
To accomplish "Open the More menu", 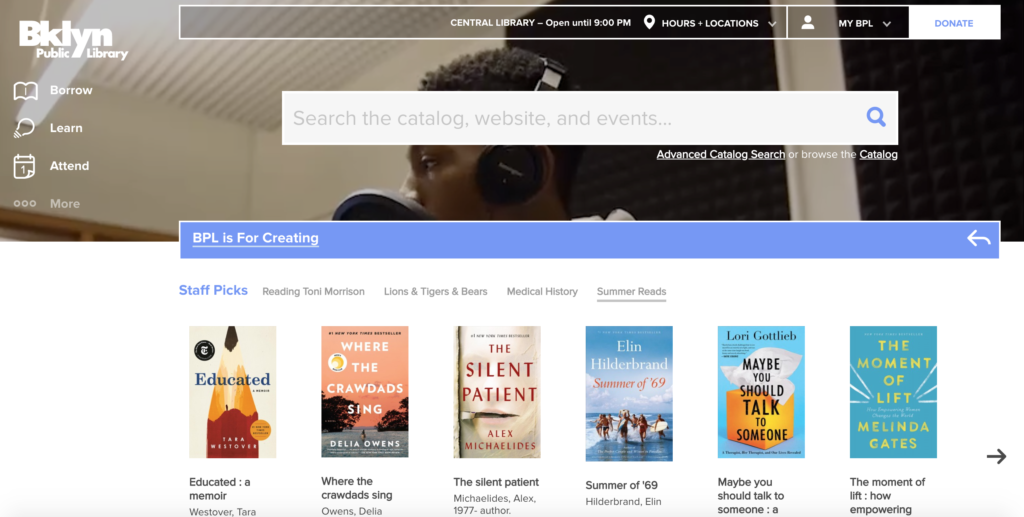I will (65, 204).
